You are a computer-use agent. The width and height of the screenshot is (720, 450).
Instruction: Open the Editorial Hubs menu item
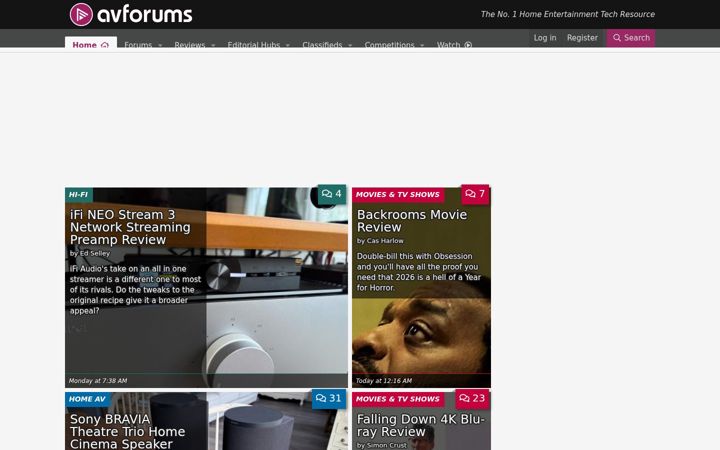[253, 45]
